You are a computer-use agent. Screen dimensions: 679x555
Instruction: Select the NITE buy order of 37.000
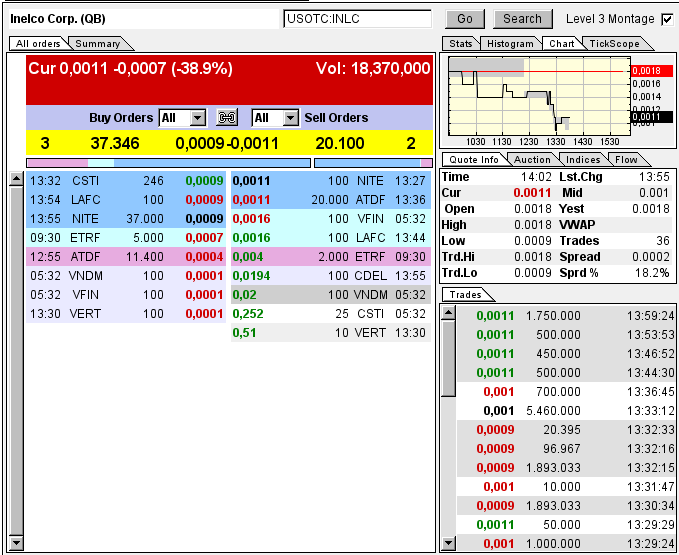[x=126, y=219]
